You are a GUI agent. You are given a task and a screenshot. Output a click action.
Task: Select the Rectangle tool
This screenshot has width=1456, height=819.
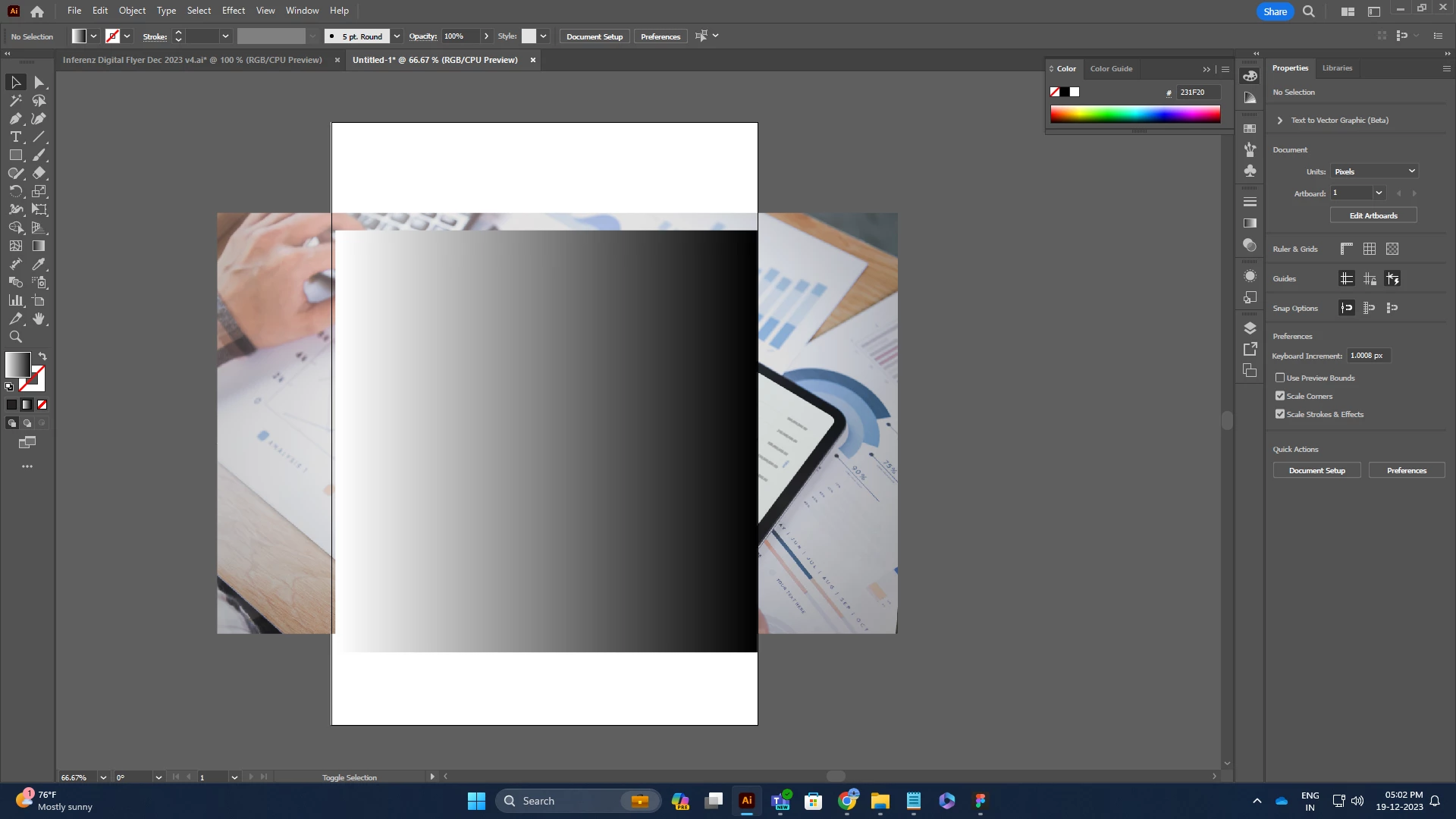(15, 155)
